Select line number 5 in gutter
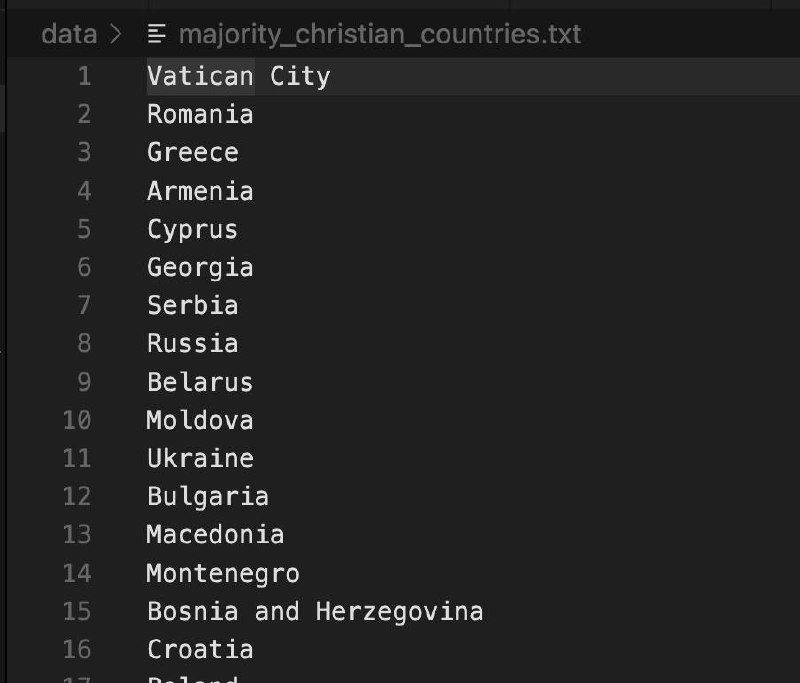 click(84, 229)
